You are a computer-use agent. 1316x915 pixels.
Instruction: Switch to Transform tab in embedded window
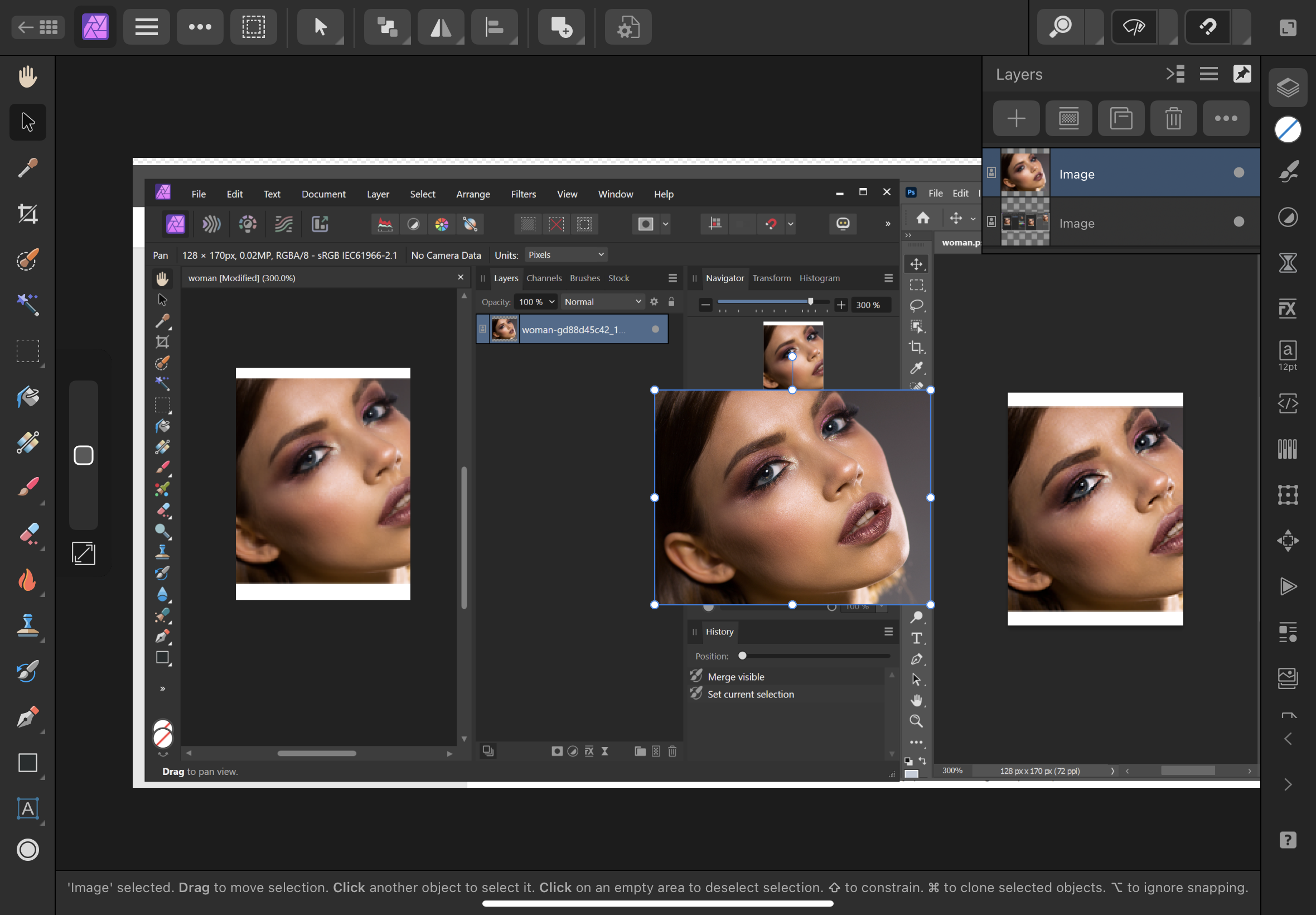click(x=771, y=278)
